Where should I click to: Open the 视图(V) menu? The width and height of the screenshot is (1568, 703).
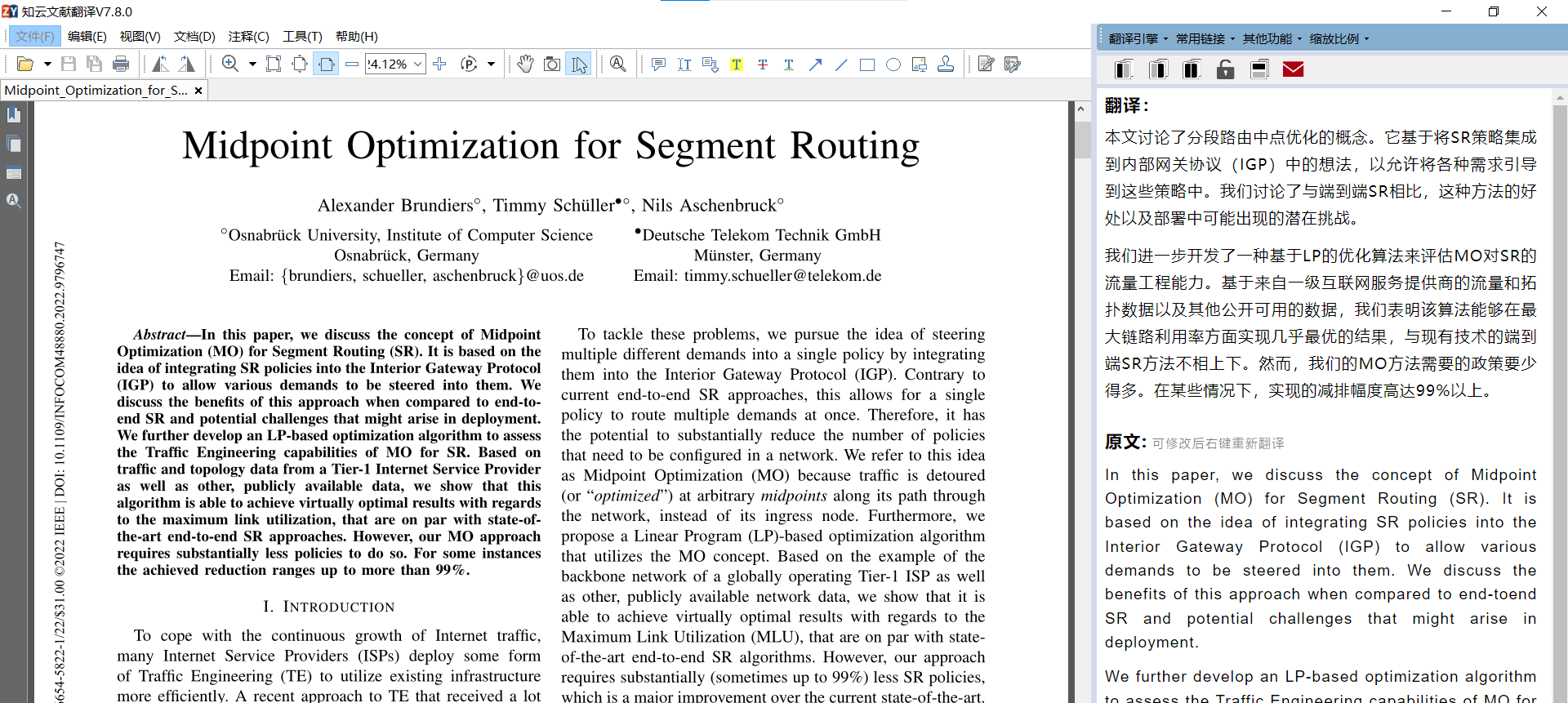coord(140,36)
